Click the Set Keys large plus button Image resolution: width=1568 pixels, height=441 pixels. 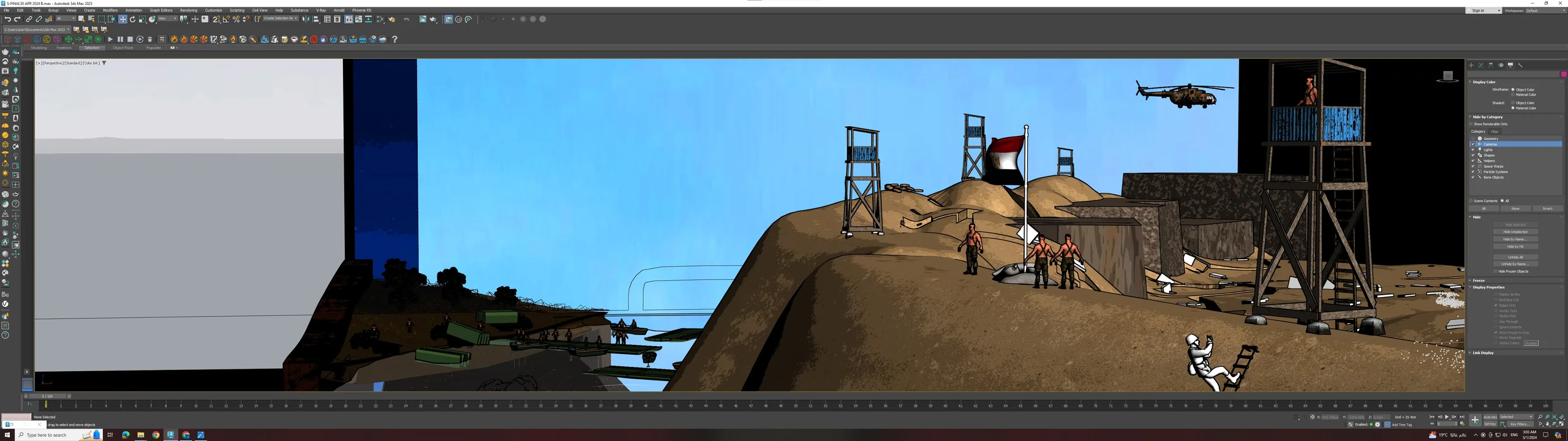[1476, 420]
